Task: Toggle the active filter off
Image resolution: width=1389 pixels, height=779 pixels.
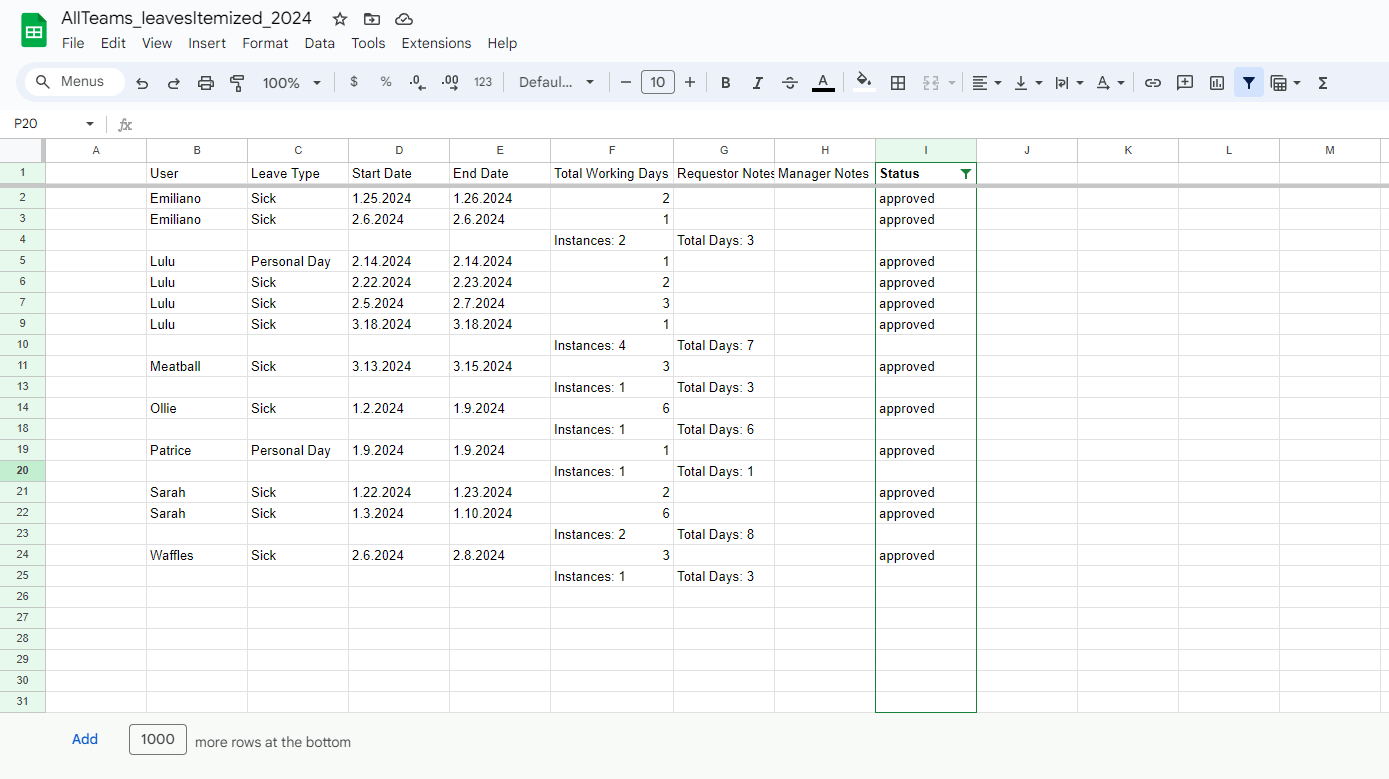Action: (1249, 83)
